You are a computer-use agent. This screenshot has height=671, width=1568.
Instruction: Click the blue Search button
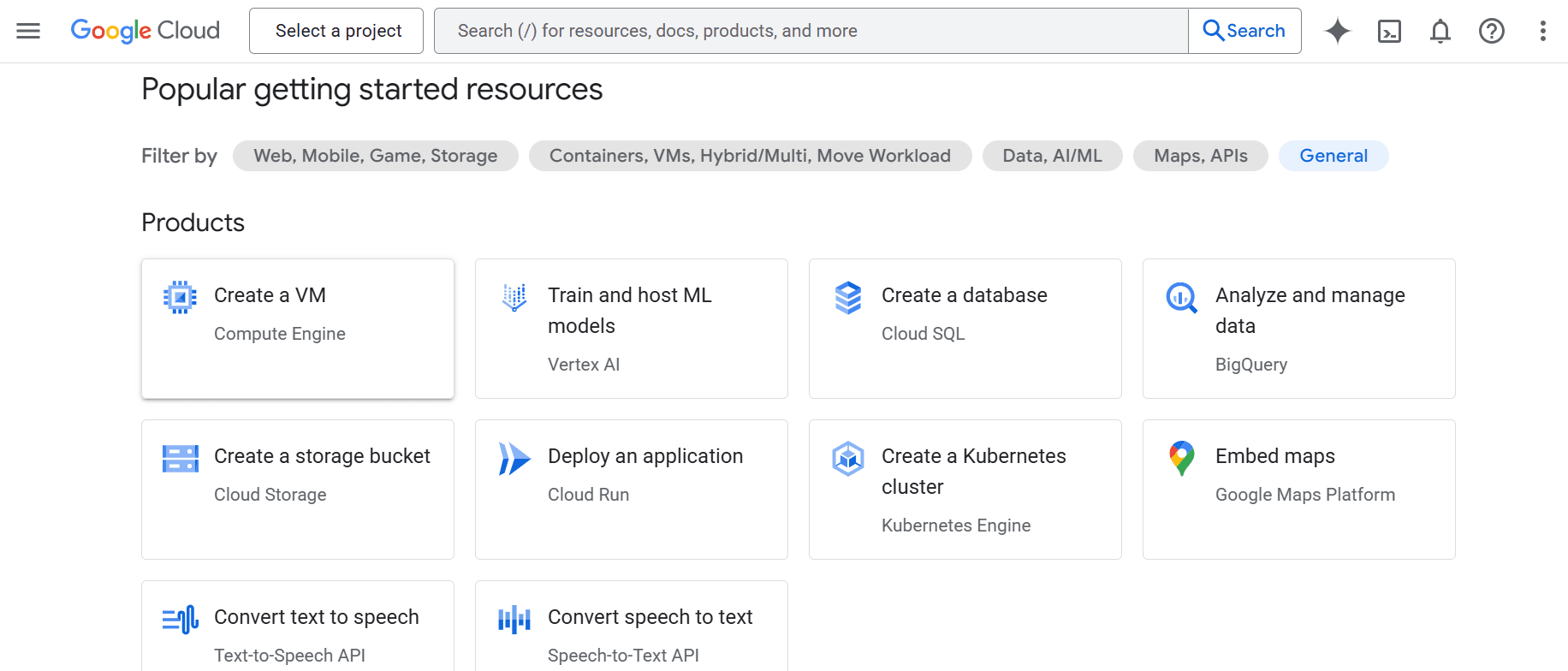pyautogui.click(x=1244, y=31)
